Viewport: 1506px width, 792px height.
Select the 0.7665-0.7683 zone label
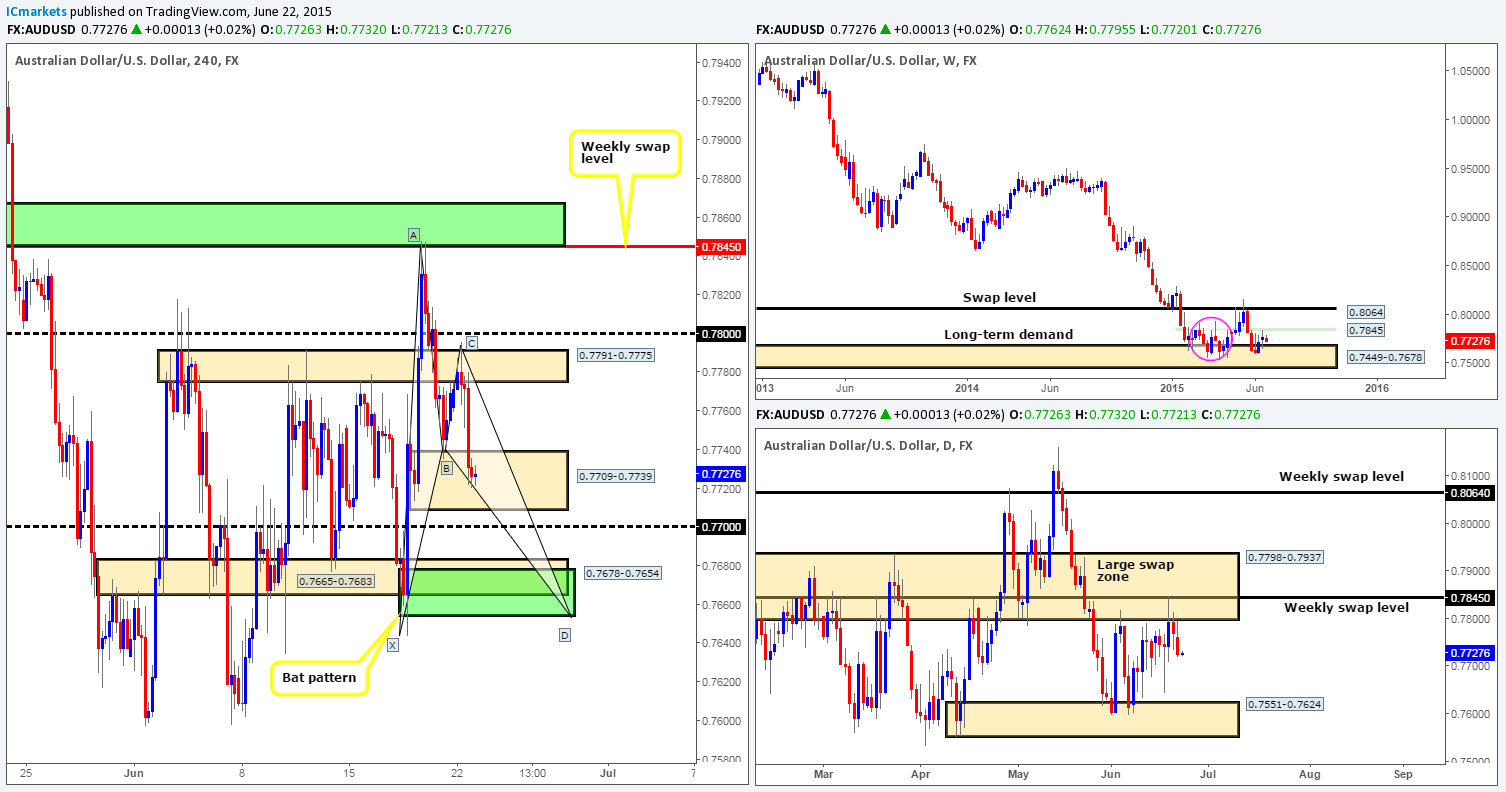337,580
